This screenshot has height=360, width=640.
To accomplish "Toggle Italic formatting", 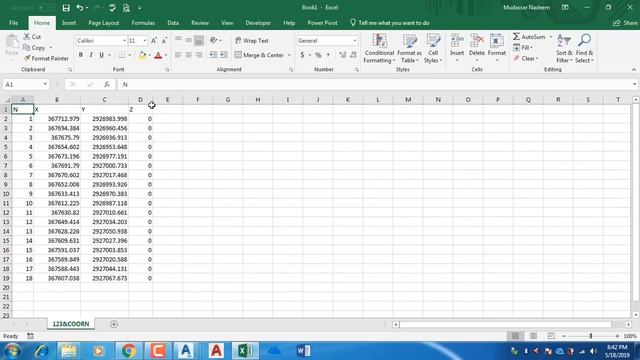I will point(91,55).
